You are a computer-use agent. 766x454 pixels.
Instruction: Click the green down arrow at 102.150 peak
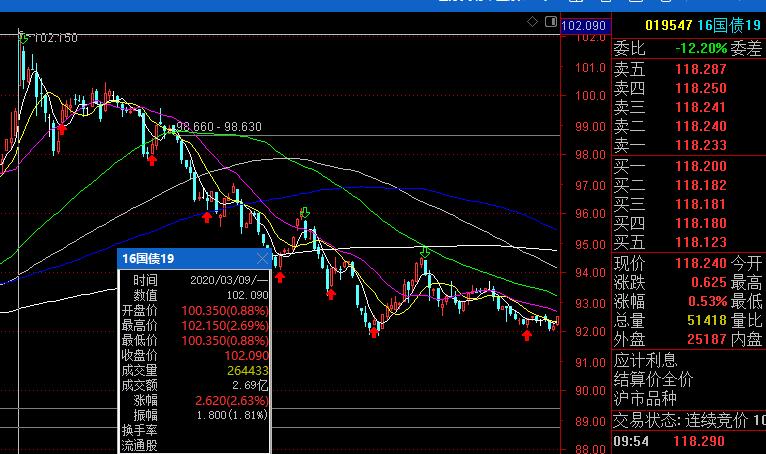pos(24,38)
